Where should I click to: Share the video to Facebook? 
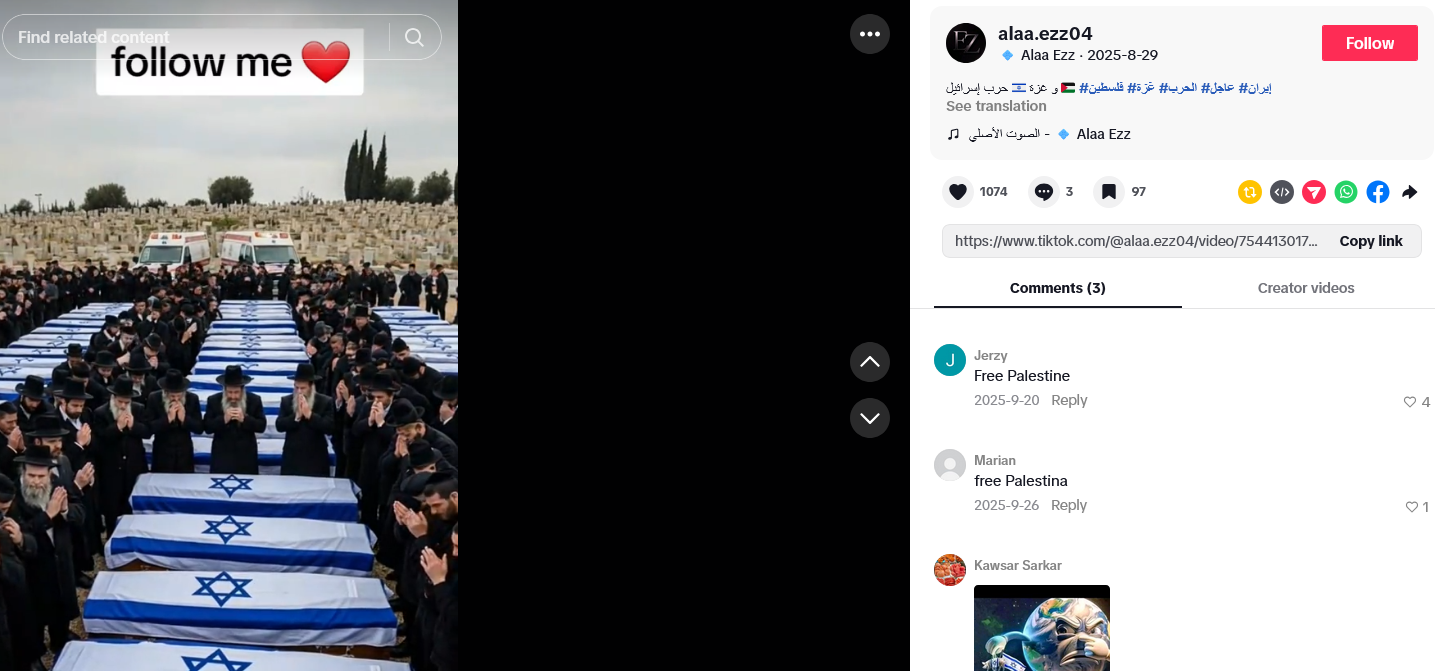(x=1378, y=192)
